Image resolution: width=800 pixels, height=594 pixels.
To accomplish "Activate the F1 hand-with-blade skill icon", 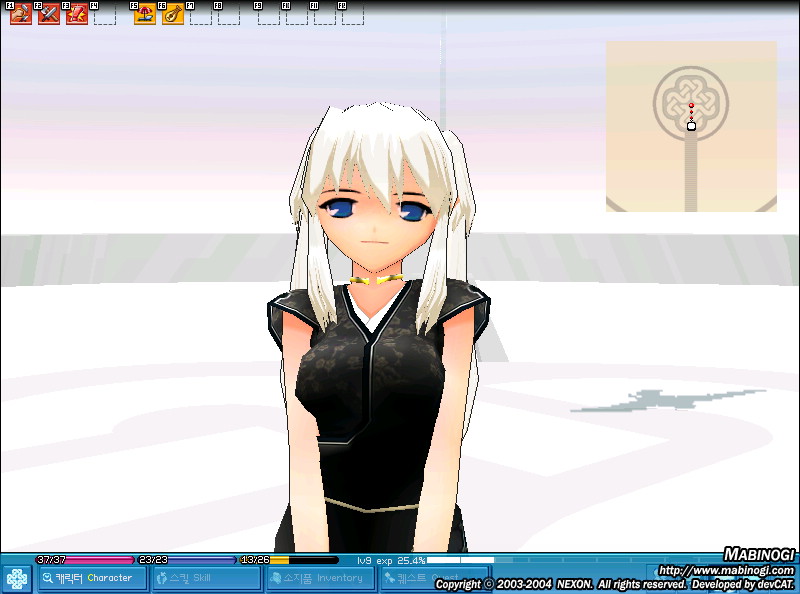I will tap(21, 14).
